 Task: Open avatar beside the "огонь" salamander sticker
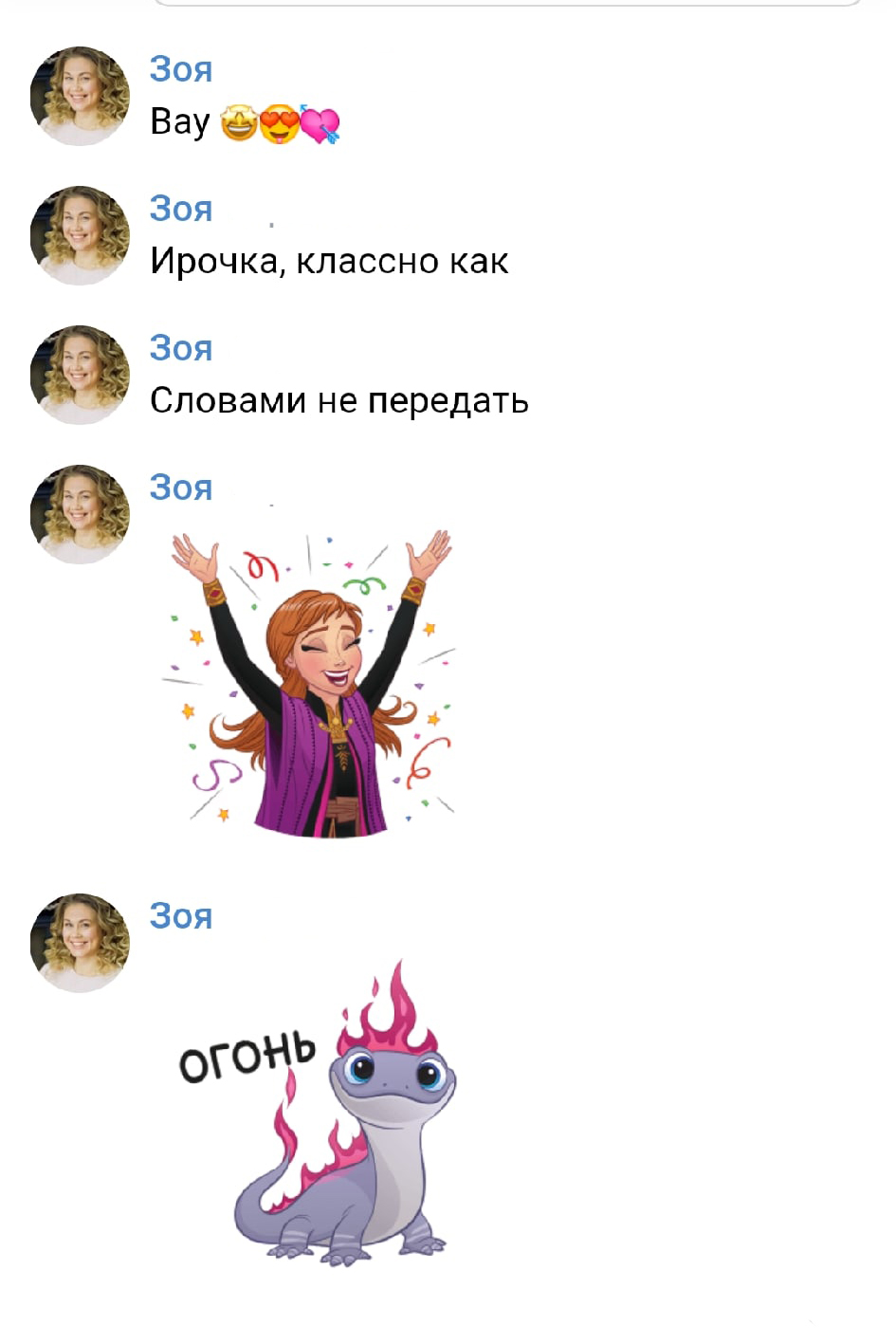[80, 943]
